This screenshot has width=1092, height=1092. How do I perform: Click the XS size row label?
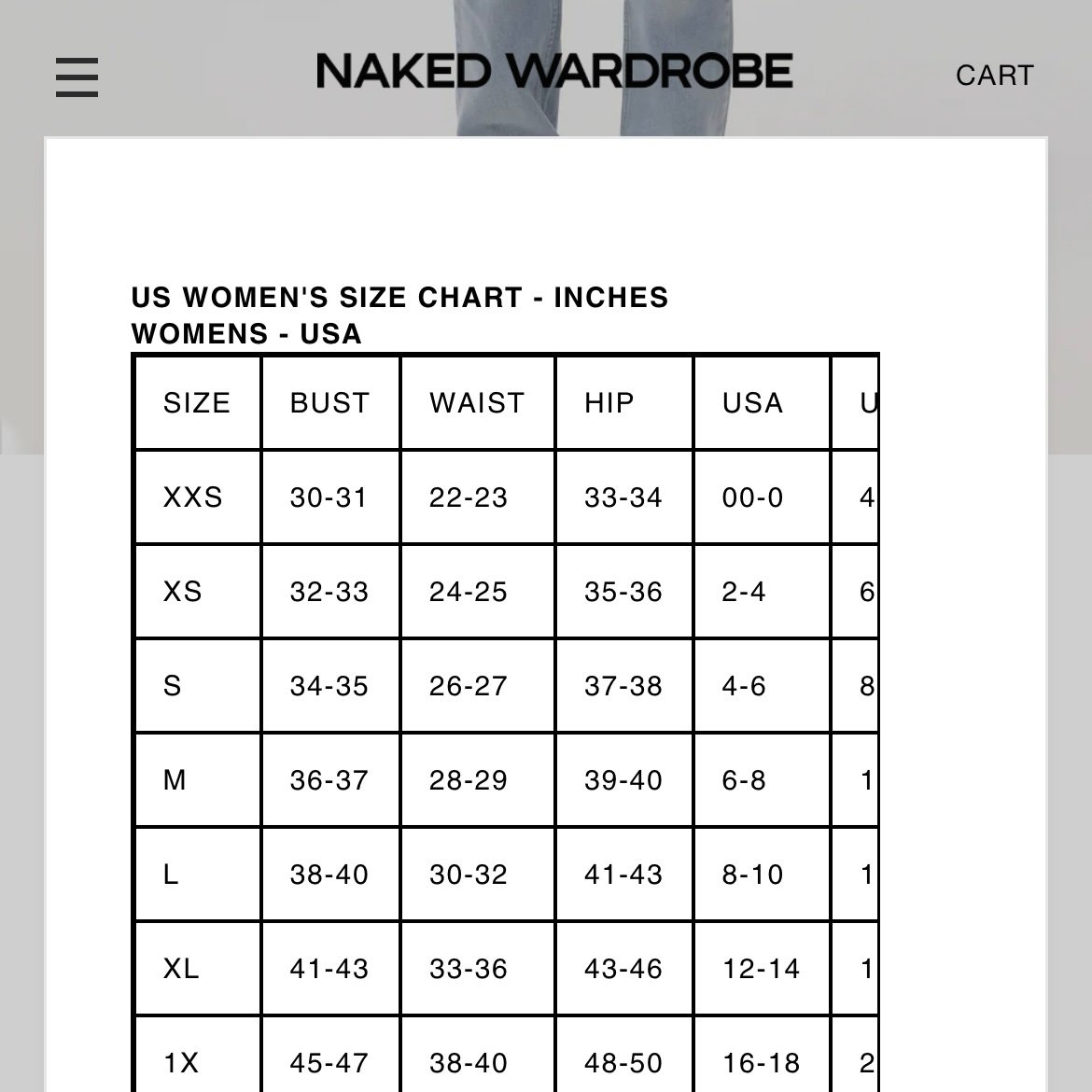(182, 592)
